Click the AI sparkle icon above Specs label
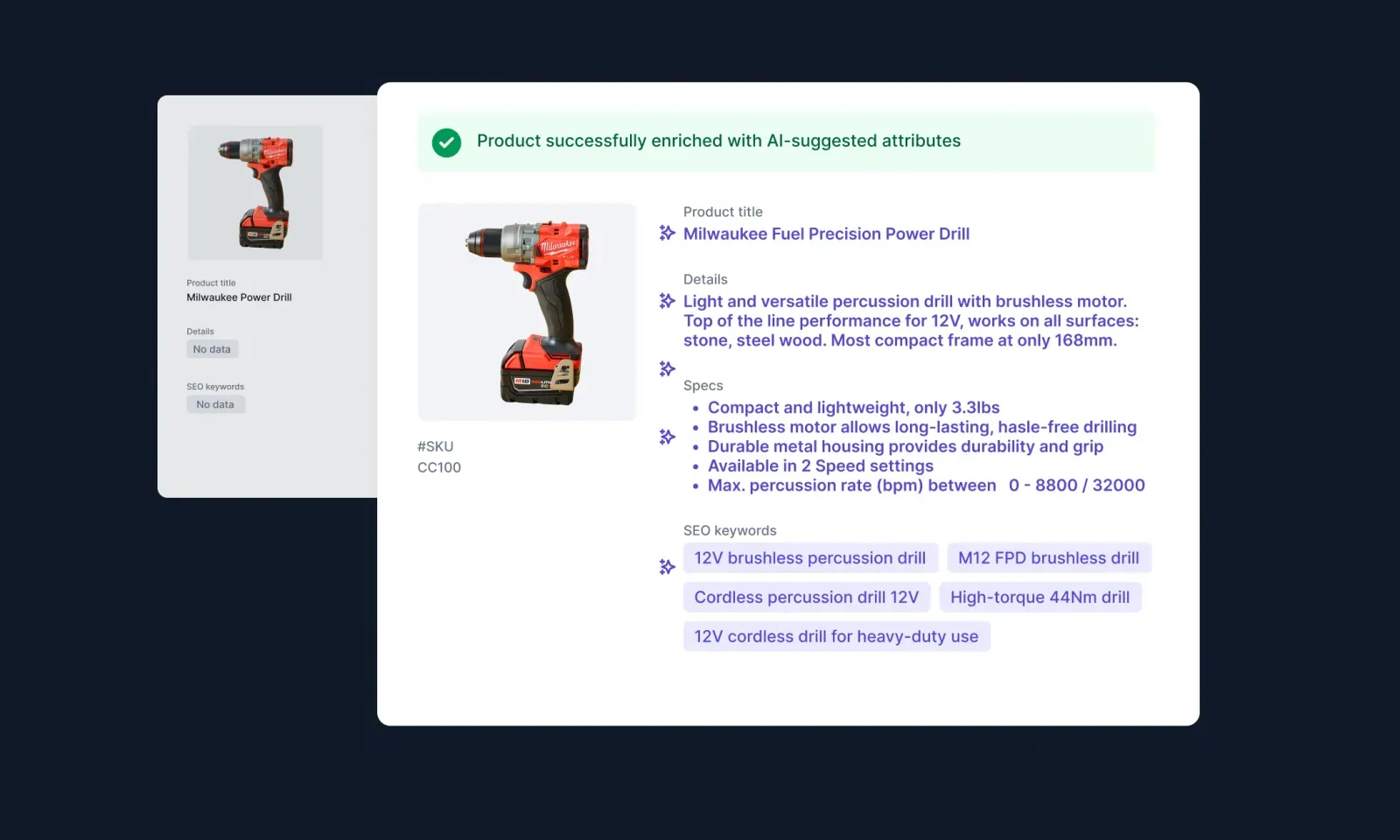The image size is (1400, 840). point(667,368)
